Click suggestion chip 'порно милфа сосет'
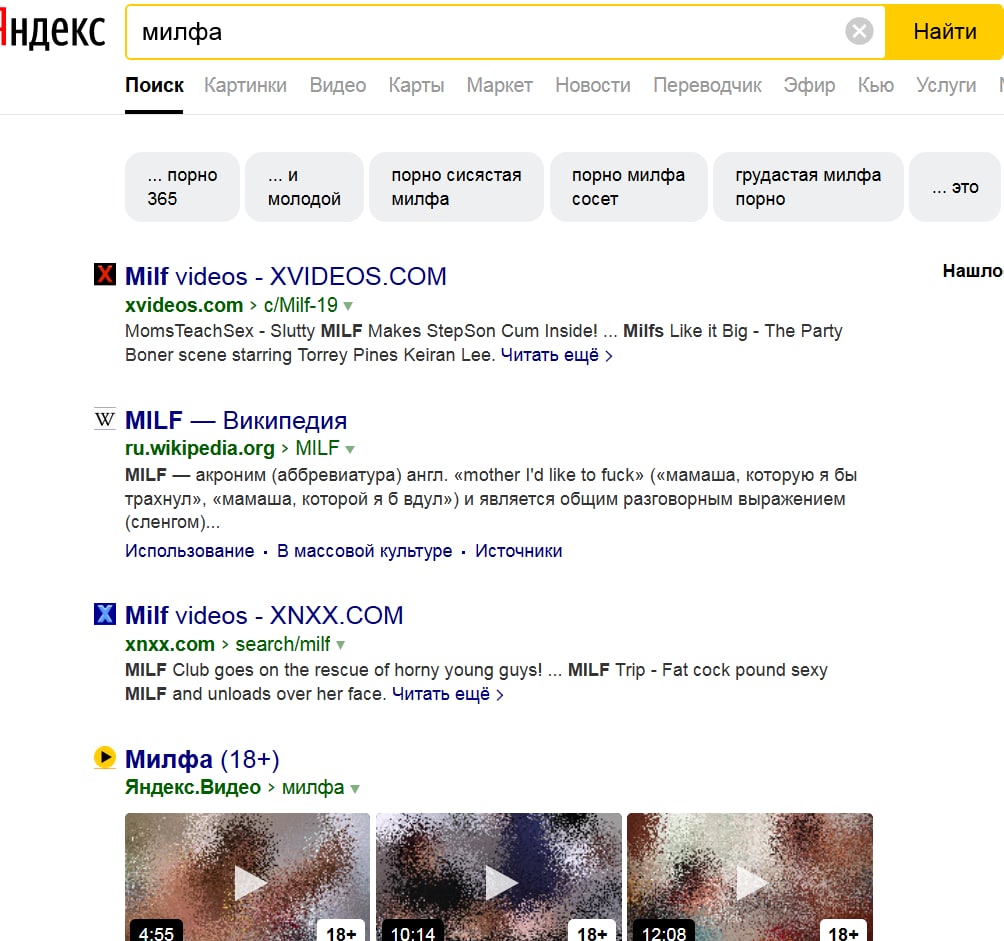Image resolution: width=1004 pixels, height=941 pixels. point(628,187)
